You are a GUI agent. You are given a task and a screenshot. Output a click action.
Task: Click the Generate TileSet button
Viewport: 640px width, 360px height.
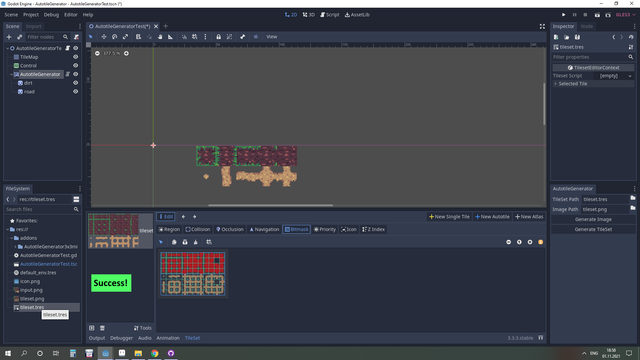pos(593,229)
